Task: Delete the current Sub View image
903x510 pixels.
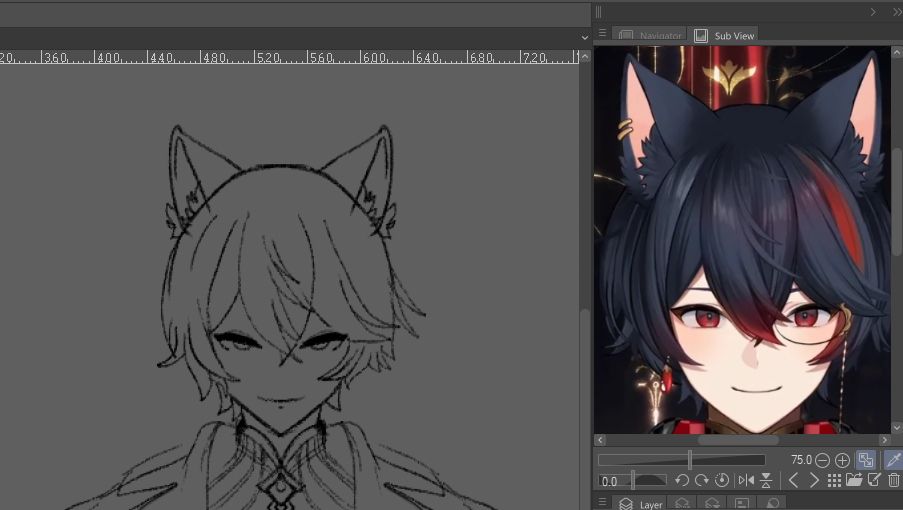Action: tap(894, 480)
